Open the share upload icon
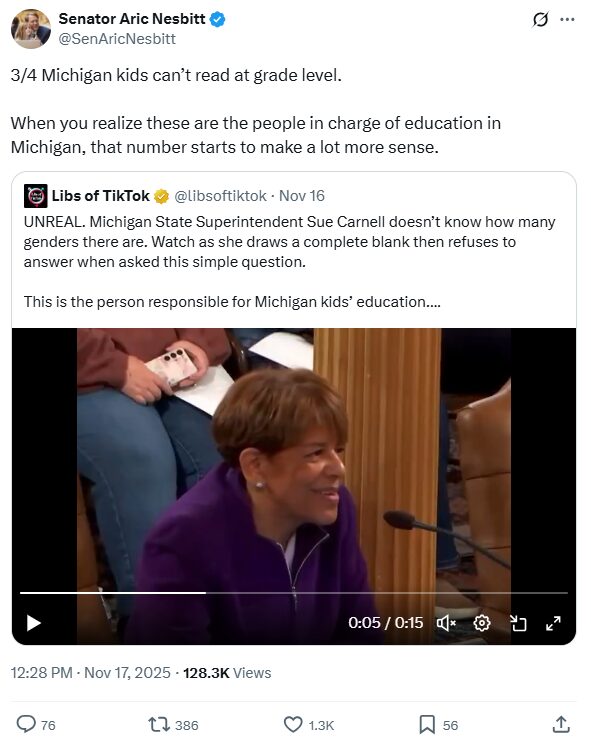The image size is (591, 739). tap(561, 724)
